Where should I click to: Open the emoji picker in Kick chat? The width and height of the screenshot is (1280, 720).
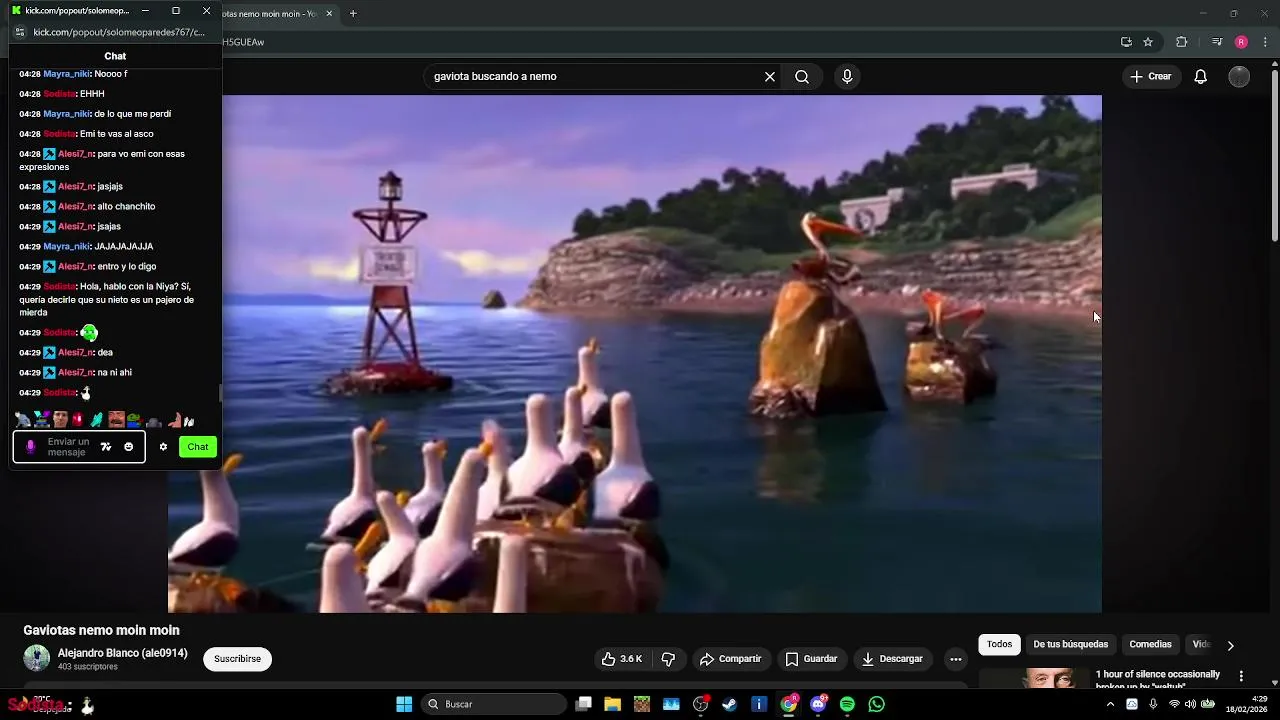[x=128, y=447]
